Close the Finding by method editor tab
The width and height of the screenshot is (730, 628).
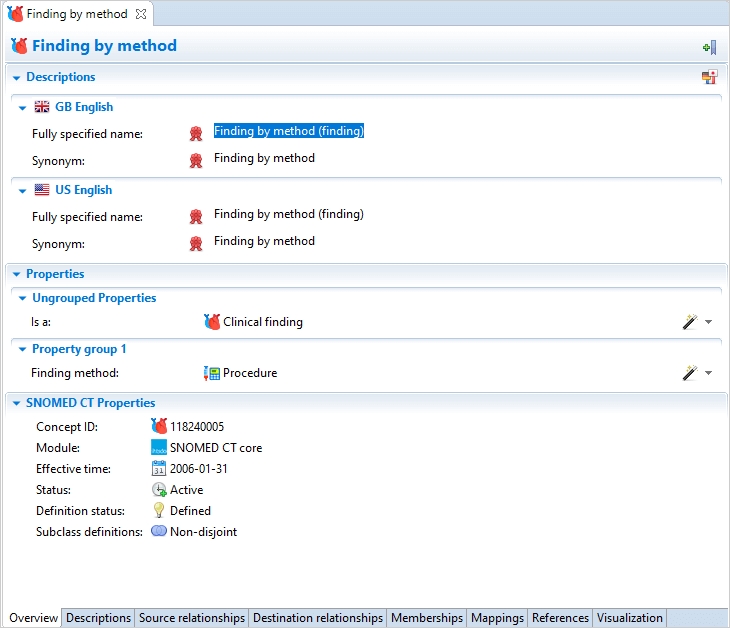point(141,14)
